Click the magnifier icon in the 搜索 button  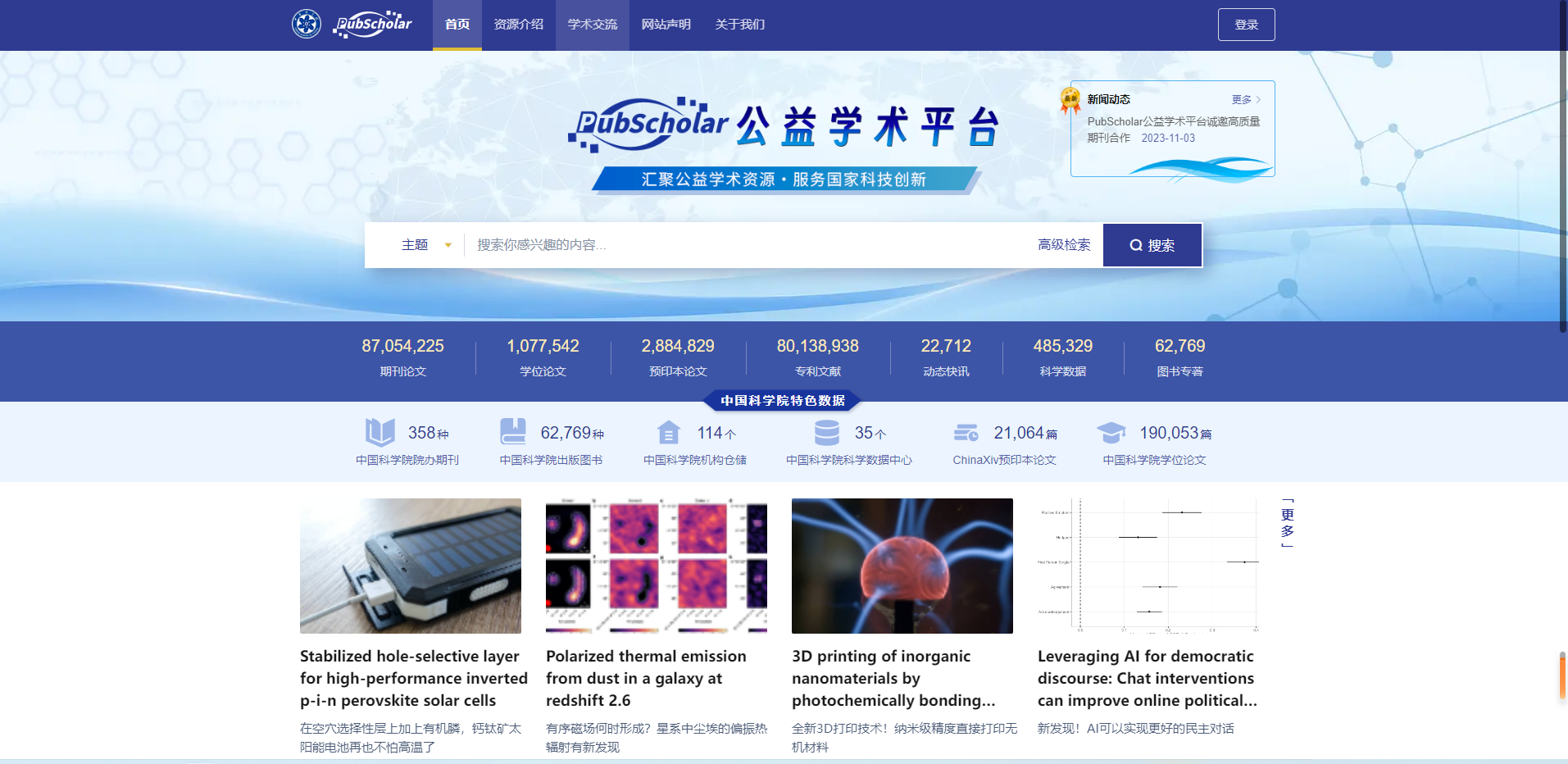[x=1136, y=245]
